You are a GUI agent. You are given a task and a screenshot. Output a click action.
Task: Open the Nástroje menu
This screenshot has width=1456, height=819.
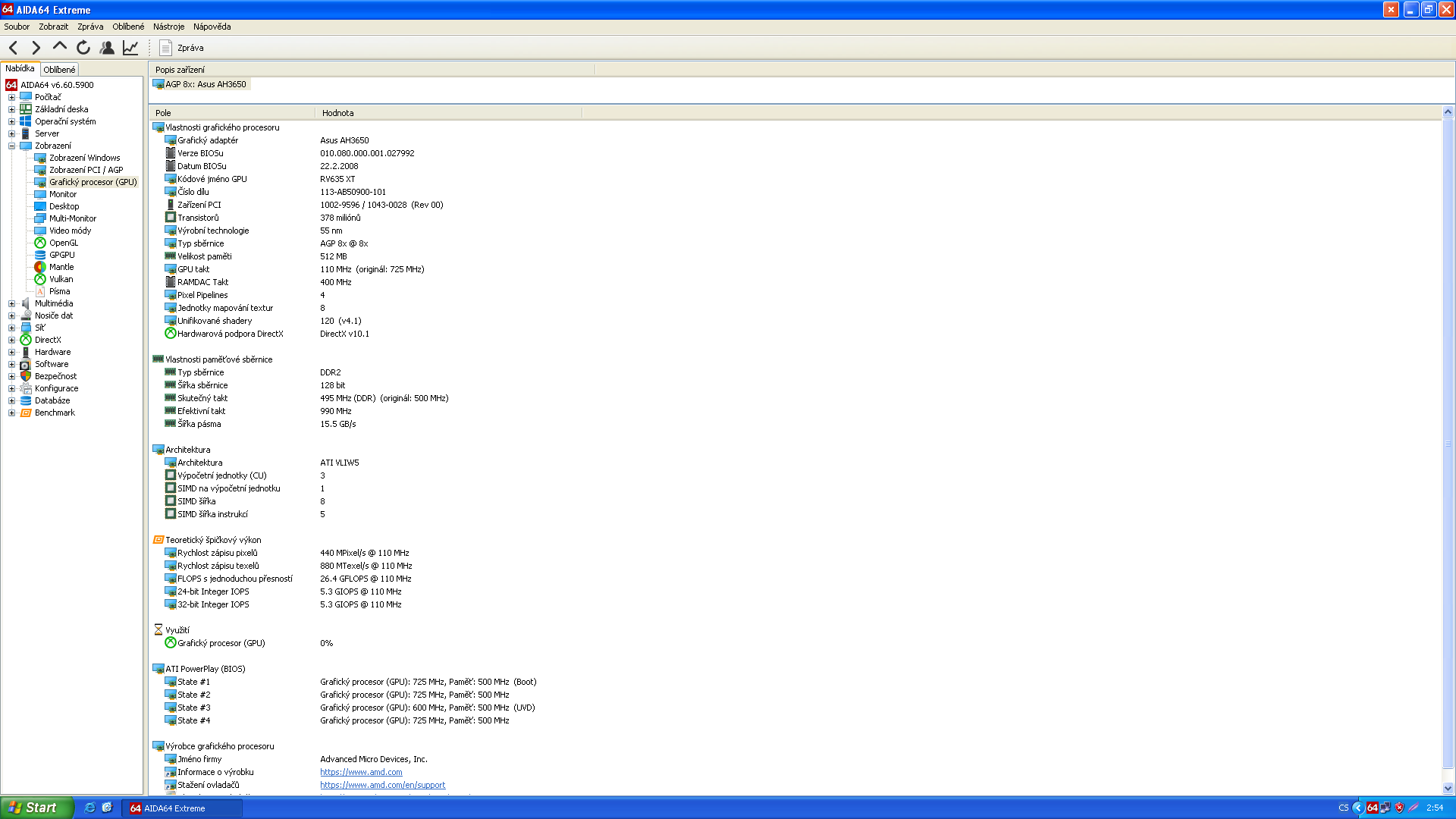pyautogui.click(x=168, y=27)
